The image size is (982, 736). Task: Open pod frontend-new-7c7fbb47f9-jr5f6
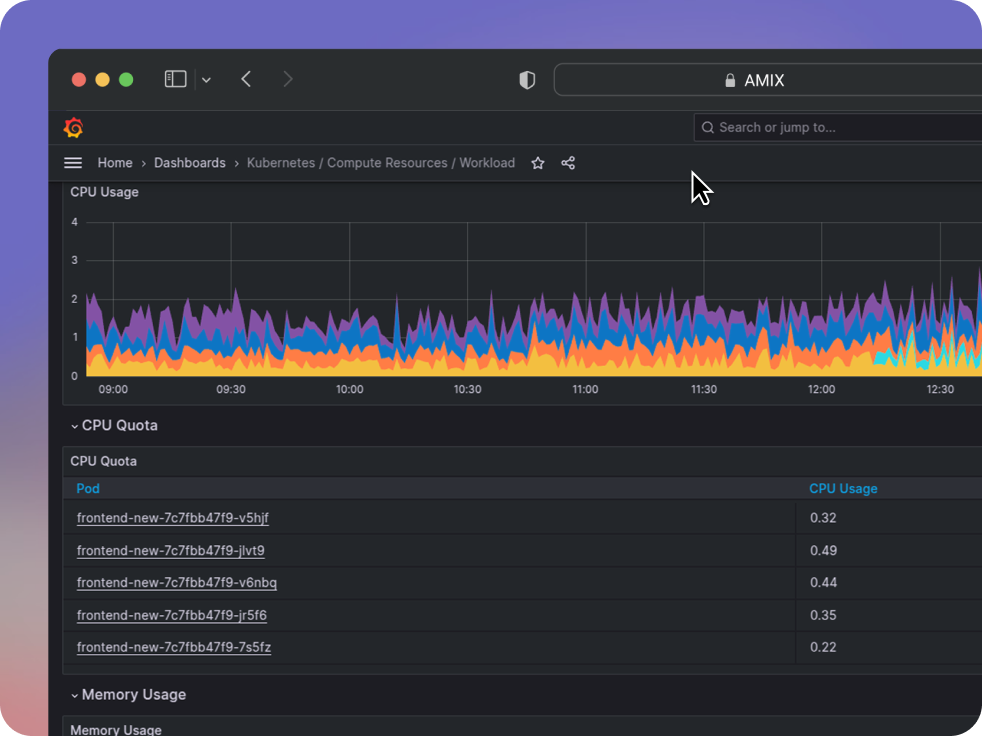[x=172, y=615]
